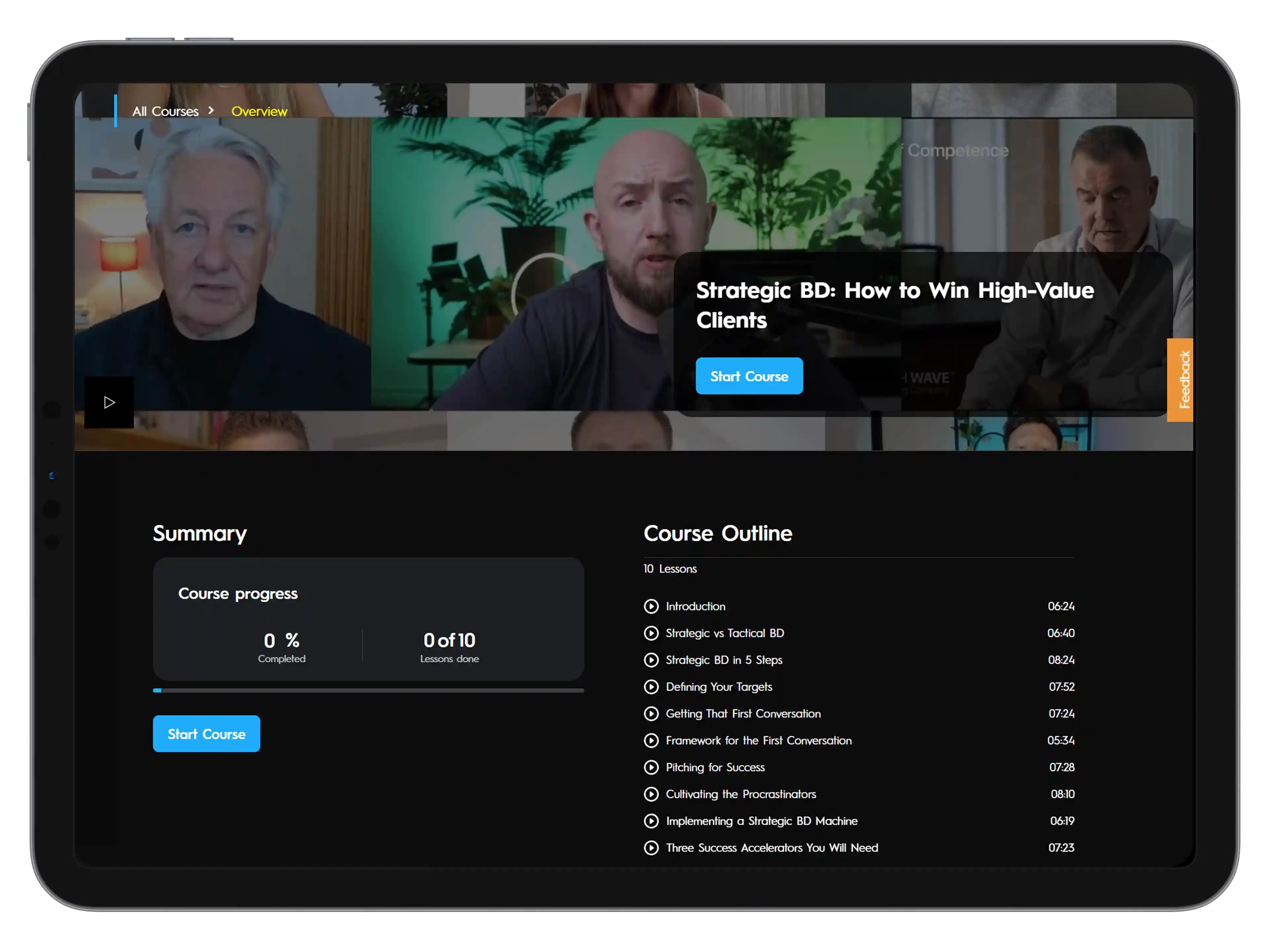The width and height of the screenshot is (1270, 952).
Task: Select the Overview breadcrumb tab
Action: coord(259,111)
